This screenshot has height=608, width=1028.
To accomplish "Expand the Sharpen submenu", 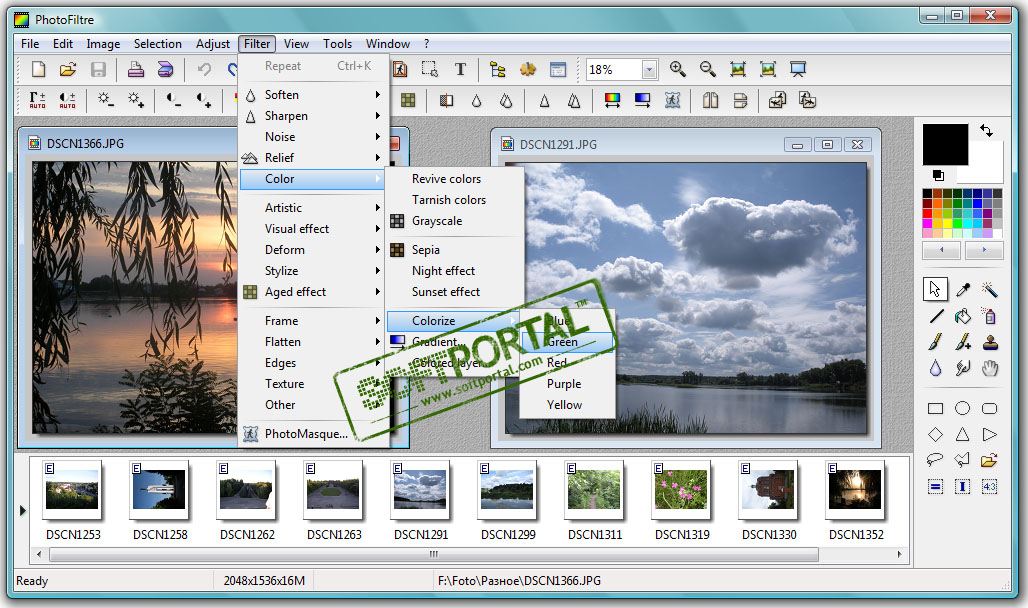I will 313,116.
